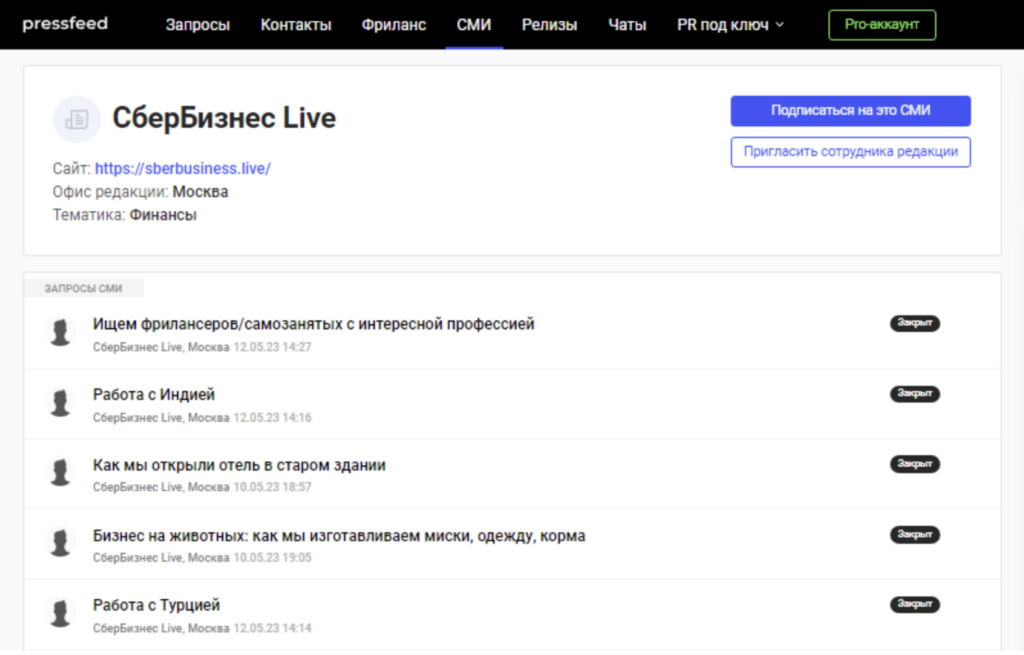The width and height of the screenshot is (1024, 655).
Task: Open the sberbusiness.live website link
Action: pyautogui.click(x=183, y=169)
